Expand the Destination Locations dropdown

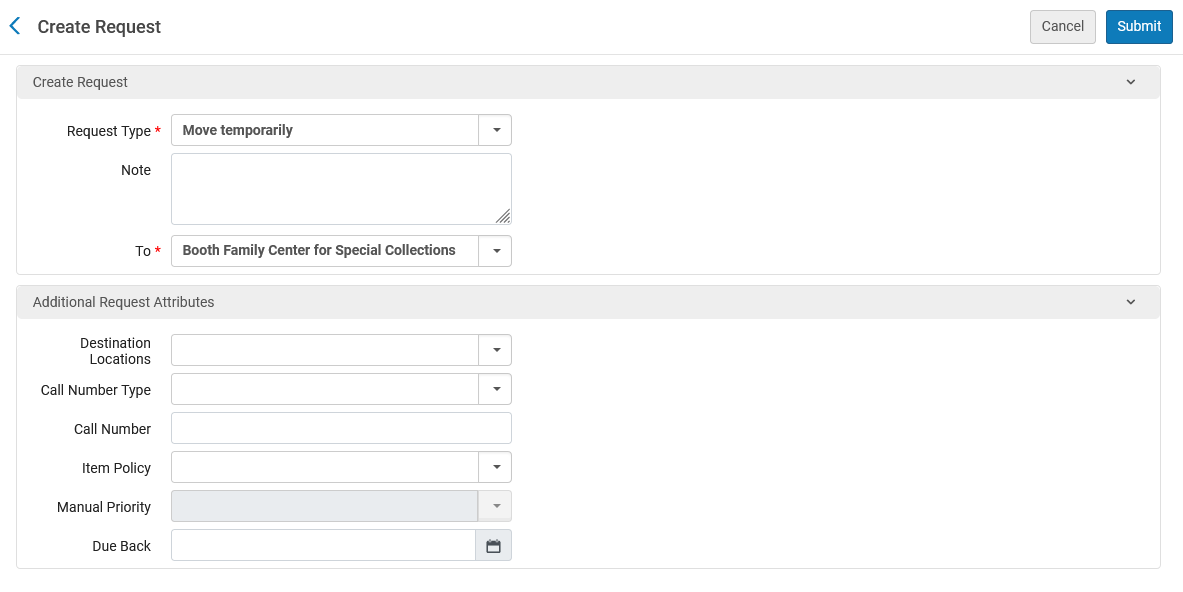[496, 350]
